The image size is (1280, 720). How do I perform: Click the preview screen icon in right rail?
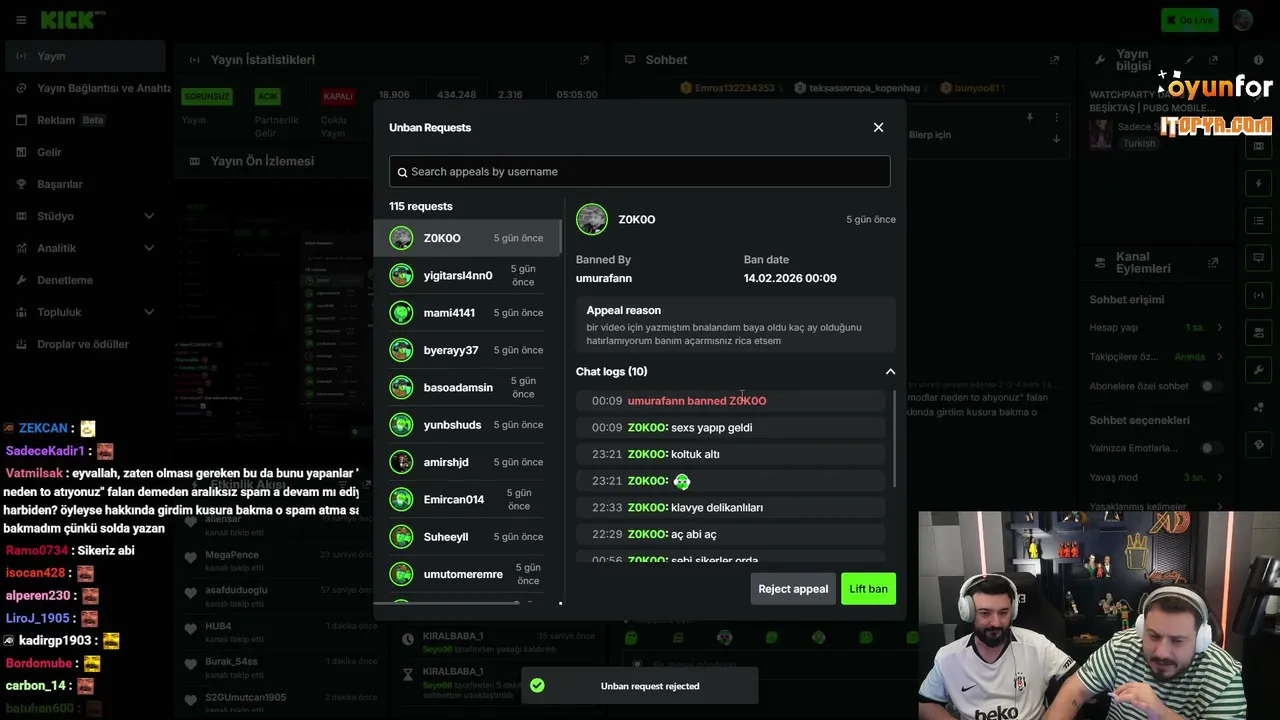1259,147
